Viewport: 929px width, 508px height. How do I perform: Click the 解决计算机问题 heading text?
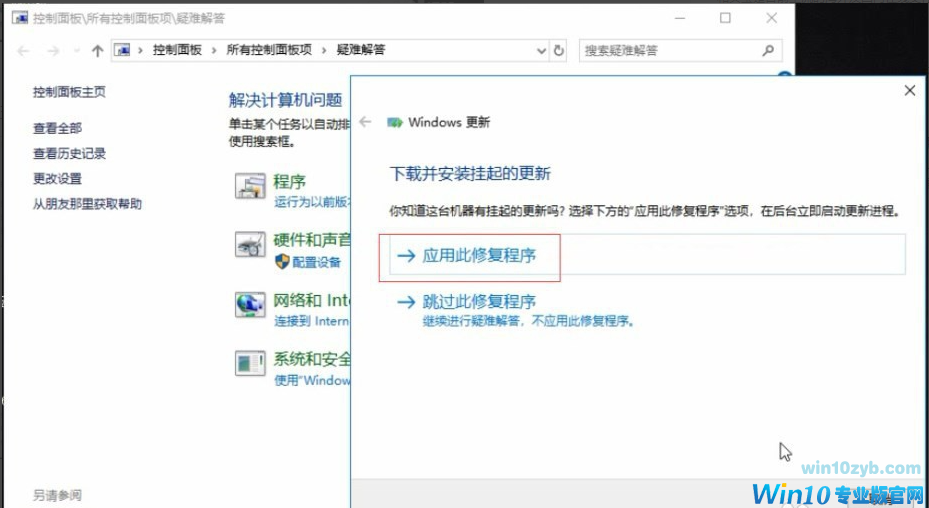coord(286,100)
